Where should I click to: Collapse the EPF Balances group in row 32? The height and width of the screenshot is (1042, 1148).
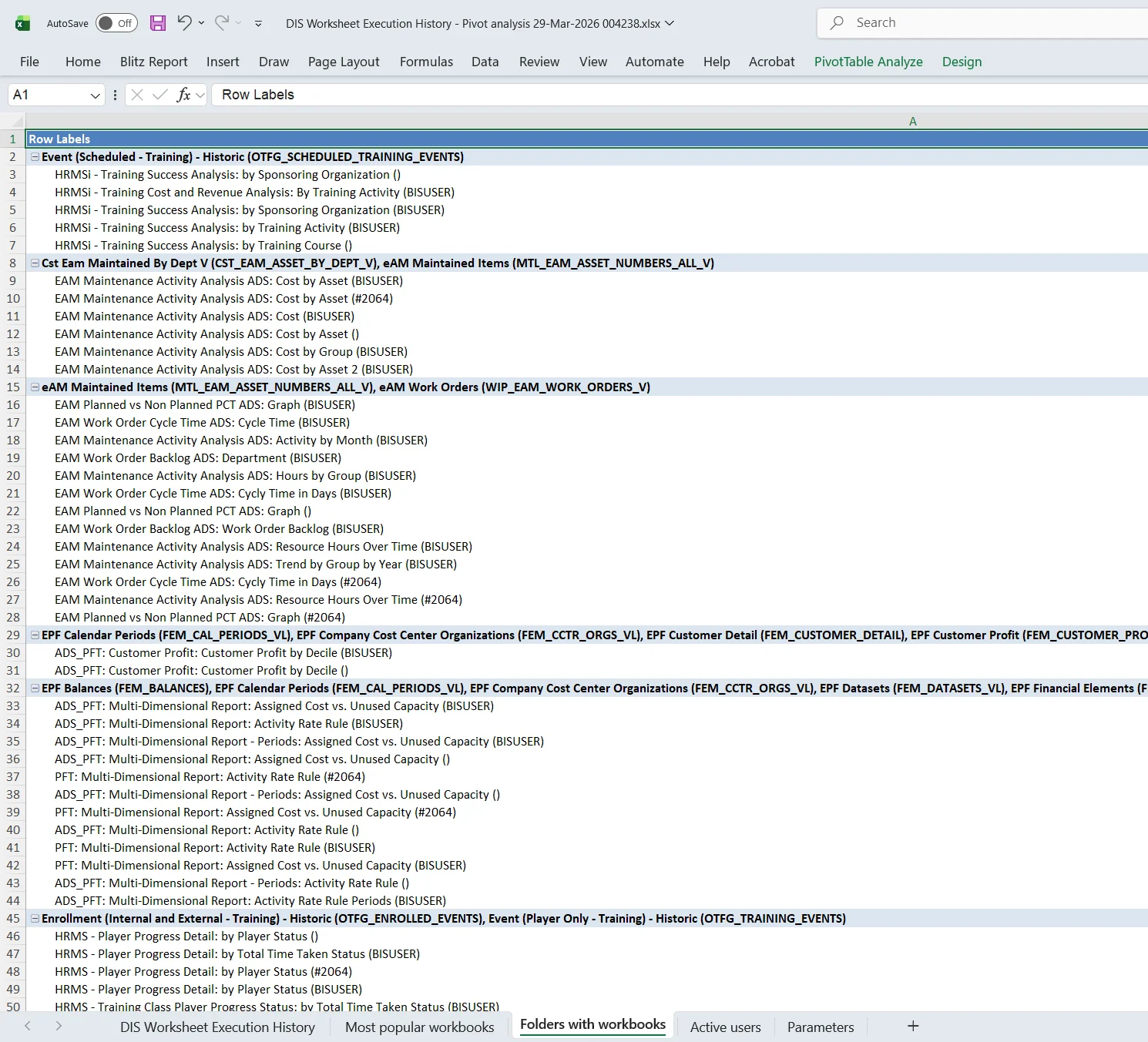coord(35,688)
